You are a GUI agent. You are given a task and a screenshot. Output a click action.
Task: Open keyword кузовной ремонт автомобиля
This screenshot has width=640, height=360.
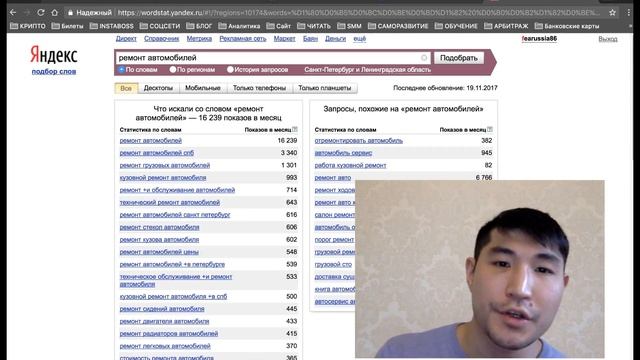pos(163,178)
